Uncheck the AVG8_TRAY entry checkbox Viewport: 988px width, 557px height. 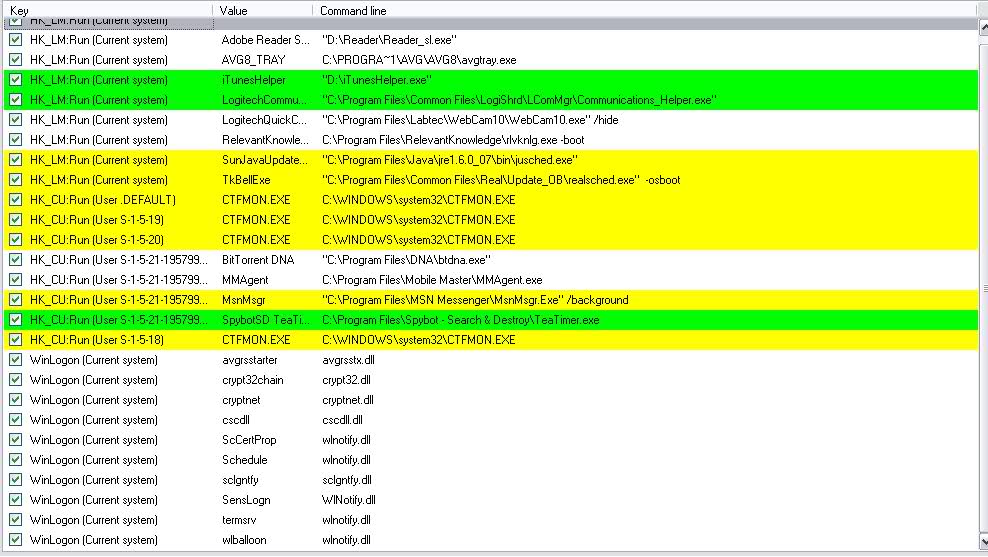click(16, 60)
